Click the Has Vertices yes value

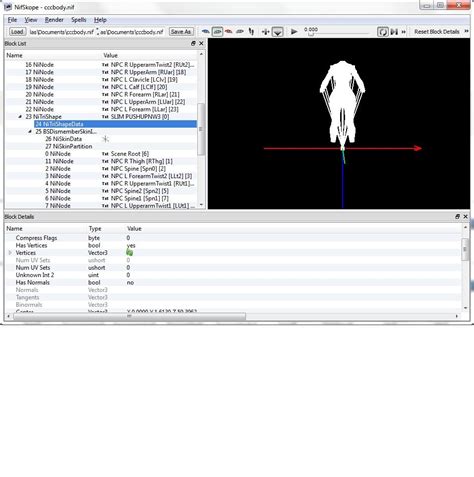[131, 246]
